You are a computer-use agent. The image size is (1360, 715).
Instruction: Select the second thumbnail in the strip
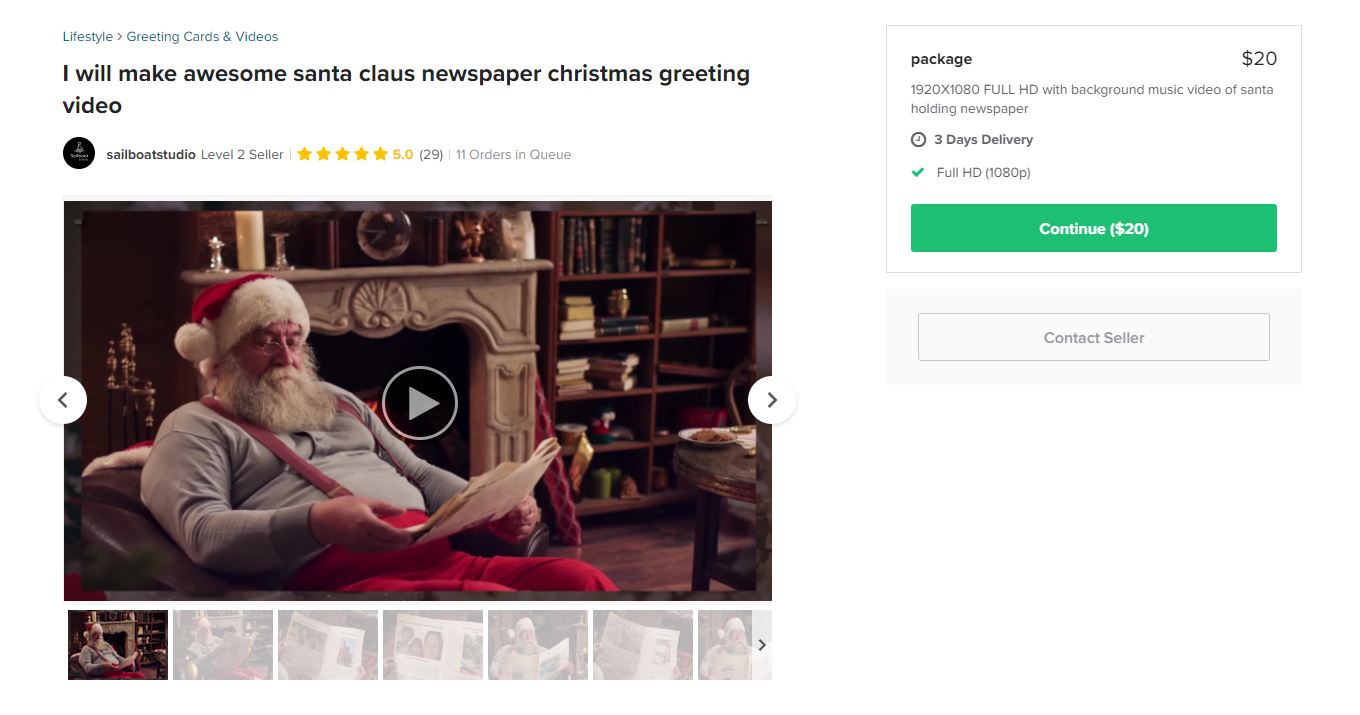(223, 645)
